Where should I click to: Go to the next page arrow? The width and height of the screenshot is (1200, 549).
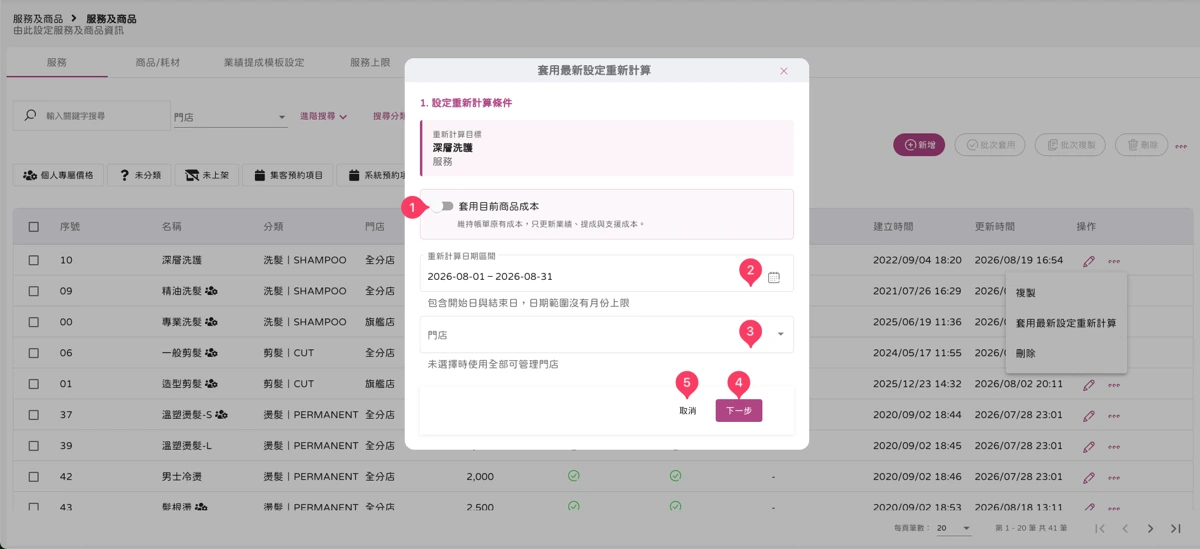(1150, 528)
